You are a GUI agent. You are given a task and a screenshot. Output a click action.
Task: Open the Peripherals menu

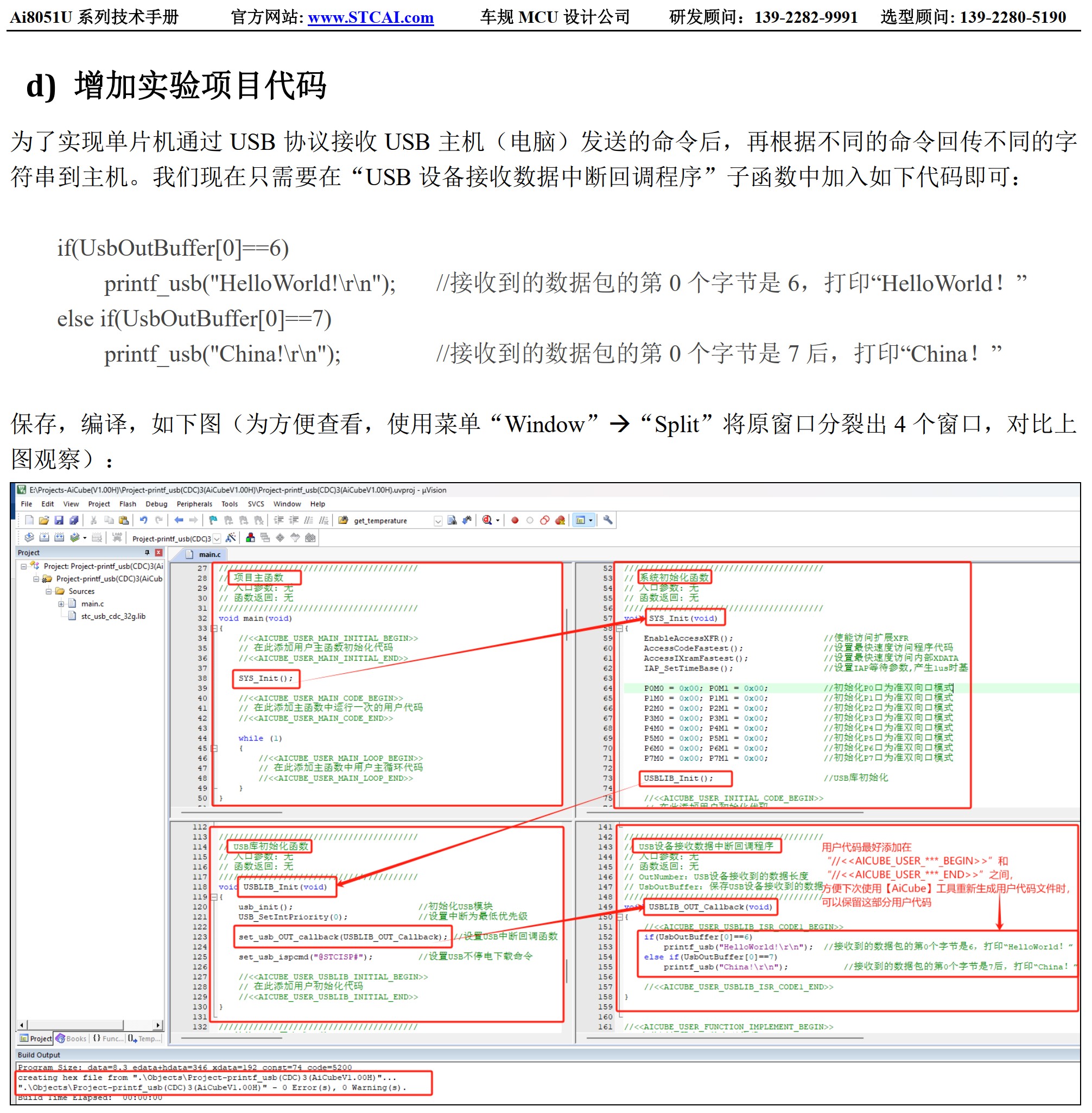194,504
